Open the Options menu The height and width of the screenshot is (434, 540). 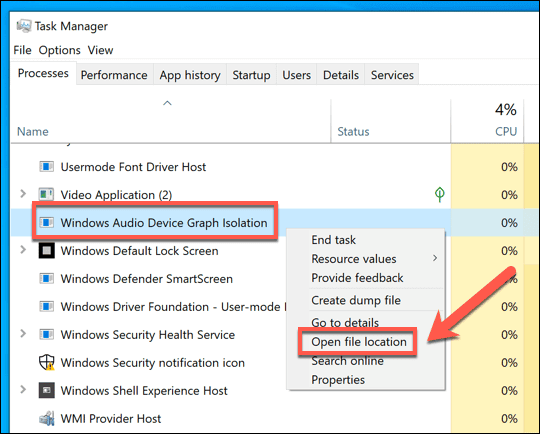click(x=59, y=50)
